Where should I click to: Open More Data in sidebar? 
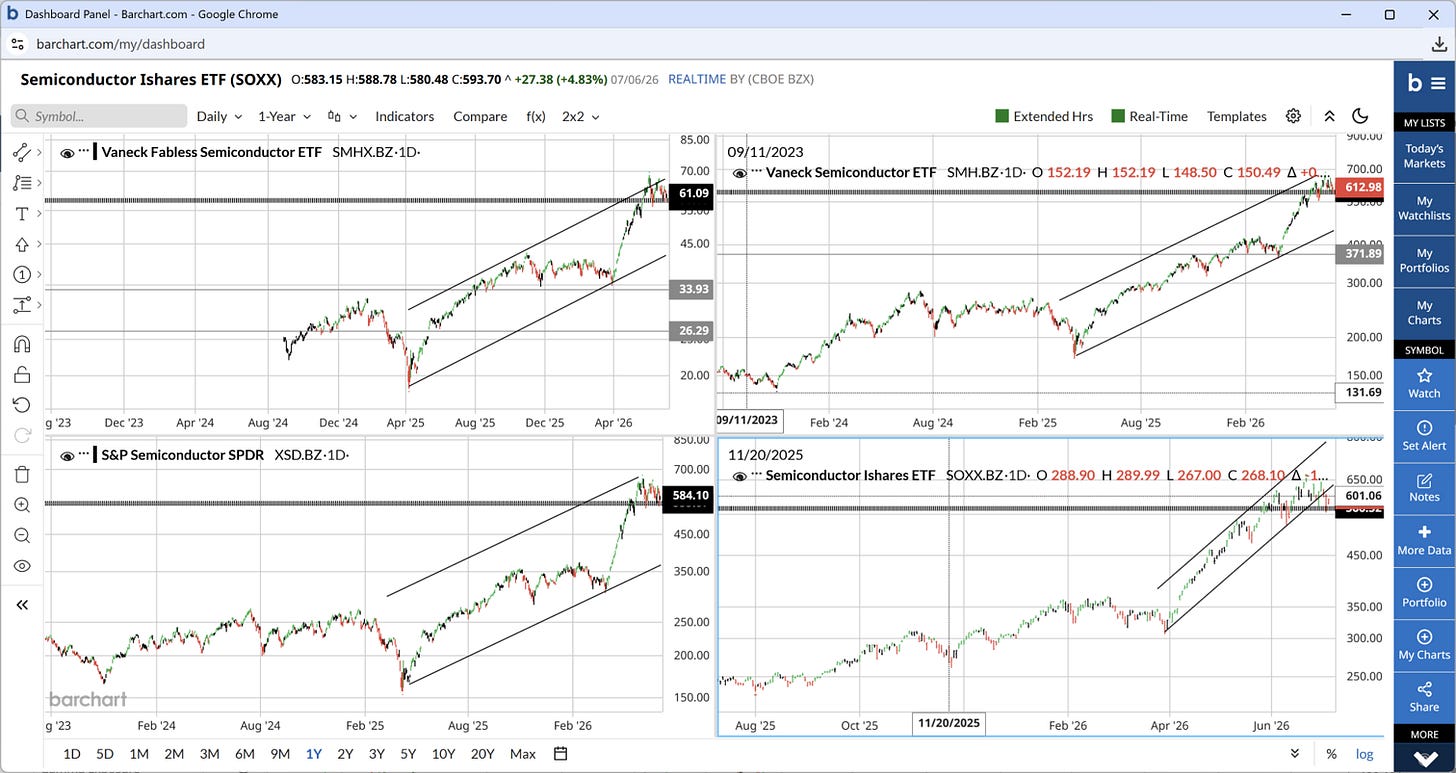pos(1424,540)
